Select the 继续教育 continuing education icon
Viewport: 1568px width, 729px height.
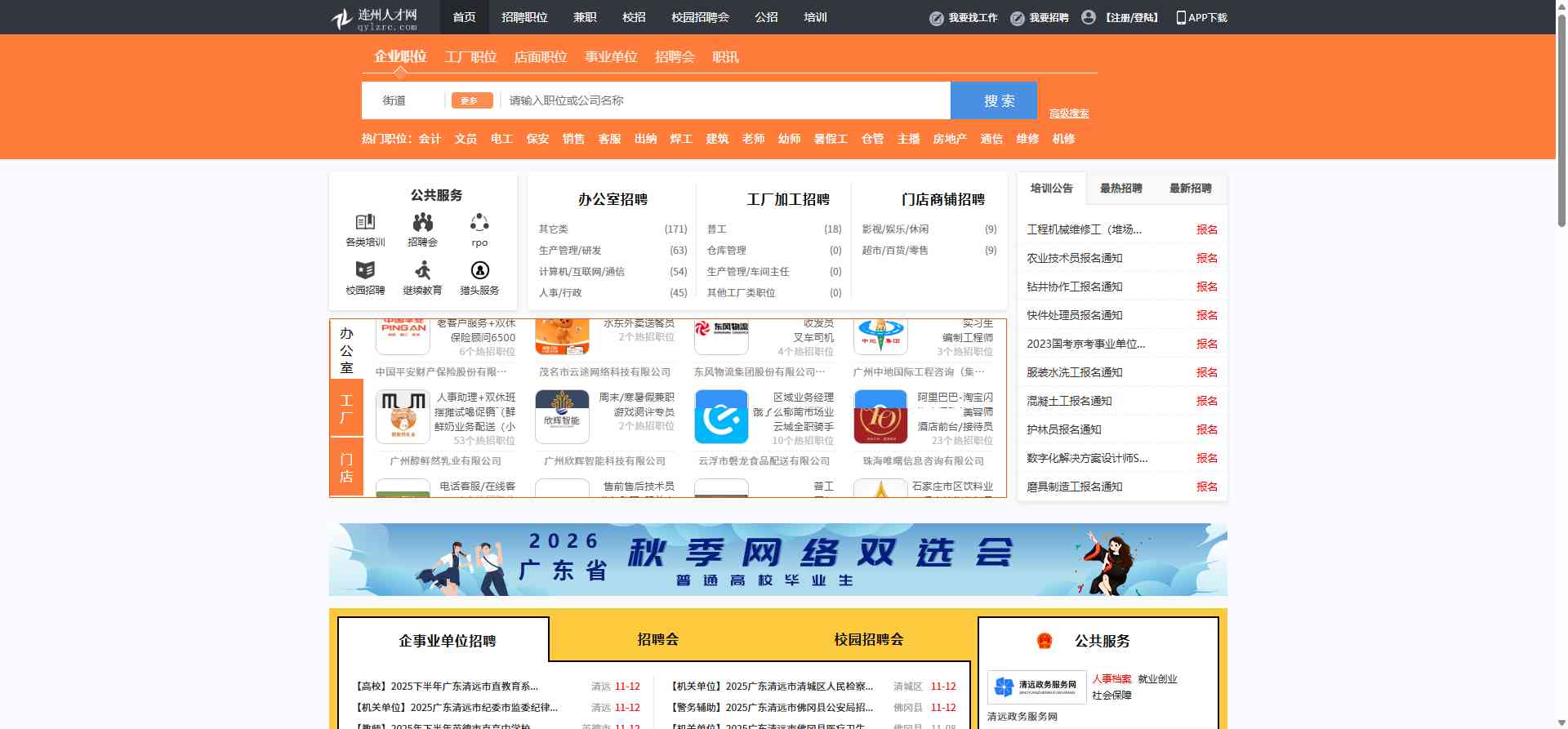point(422,270)
